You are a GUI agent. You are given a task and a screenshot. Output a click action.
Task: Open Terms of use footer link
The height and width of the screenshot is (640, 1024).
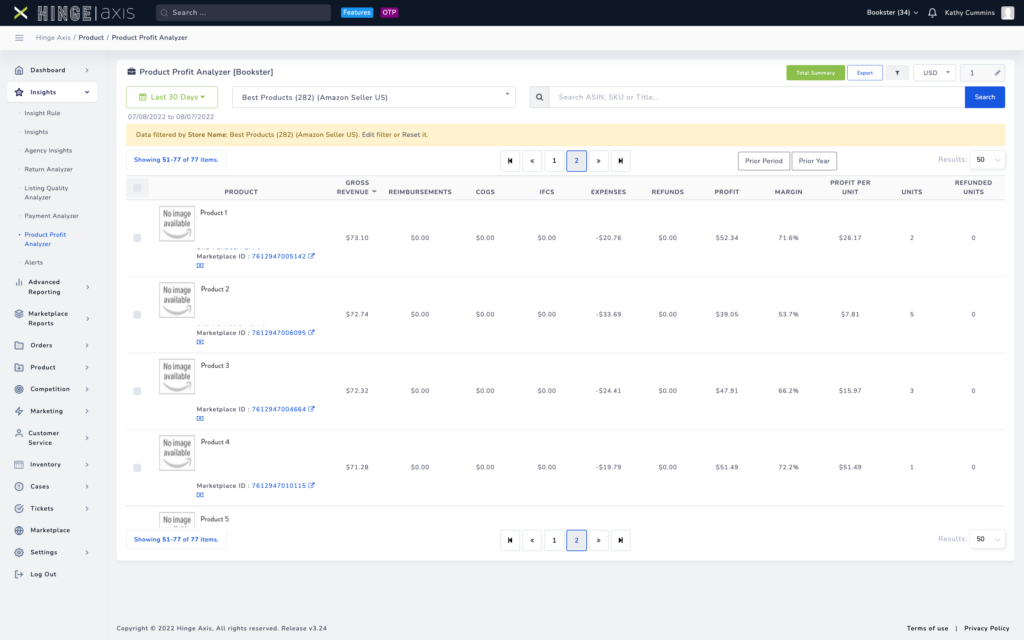(x=927, y=628)
